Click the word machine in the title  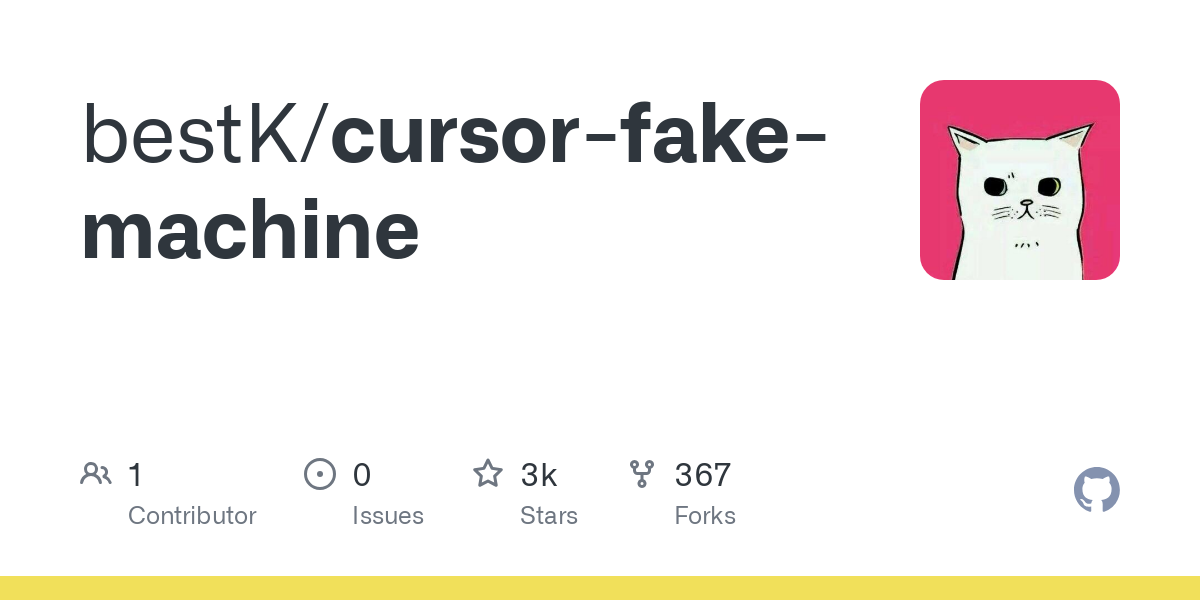250,229
